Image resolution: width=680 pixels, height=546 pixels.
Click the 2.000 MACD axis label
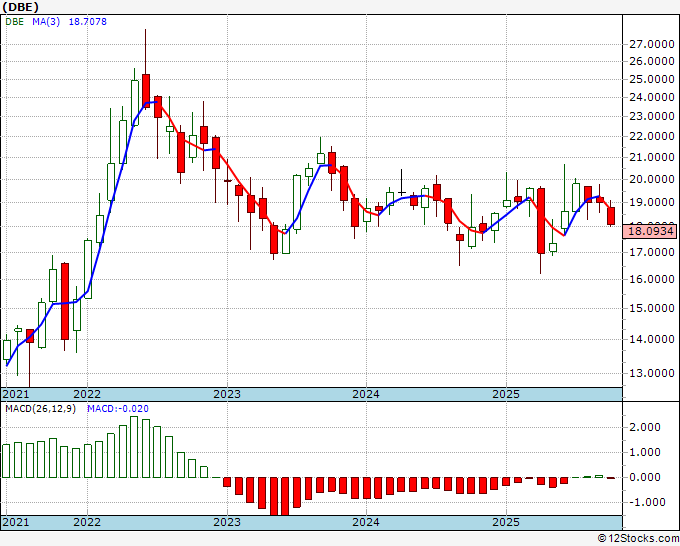click(x=644, y=427)
